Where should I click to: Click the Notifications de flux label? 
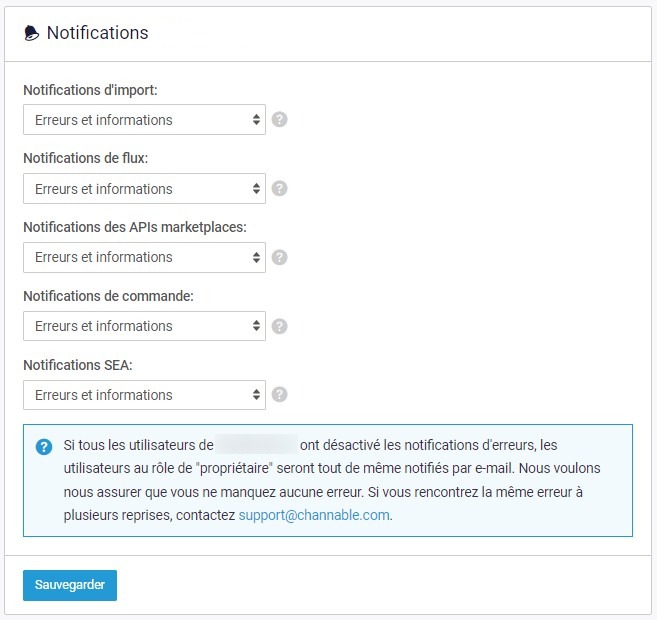point(86,158)
